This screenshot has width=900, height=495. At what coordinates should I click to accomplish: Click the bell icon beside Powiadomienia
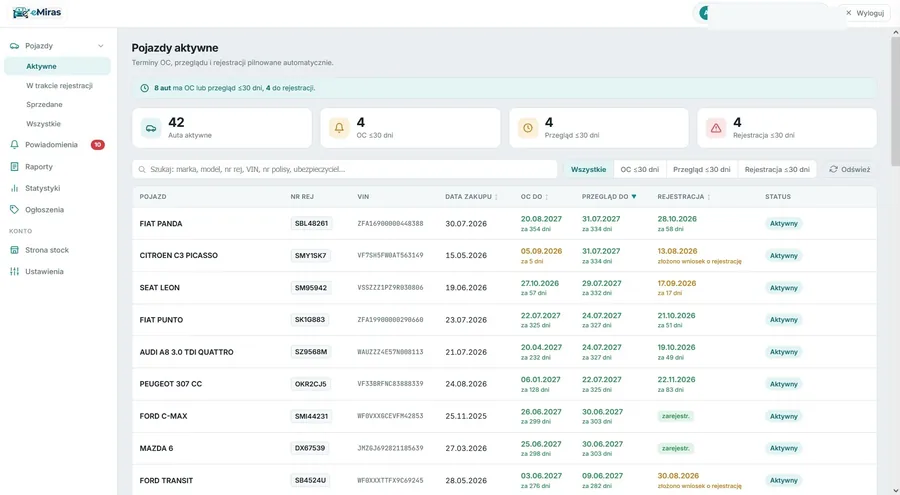(14, 145)
